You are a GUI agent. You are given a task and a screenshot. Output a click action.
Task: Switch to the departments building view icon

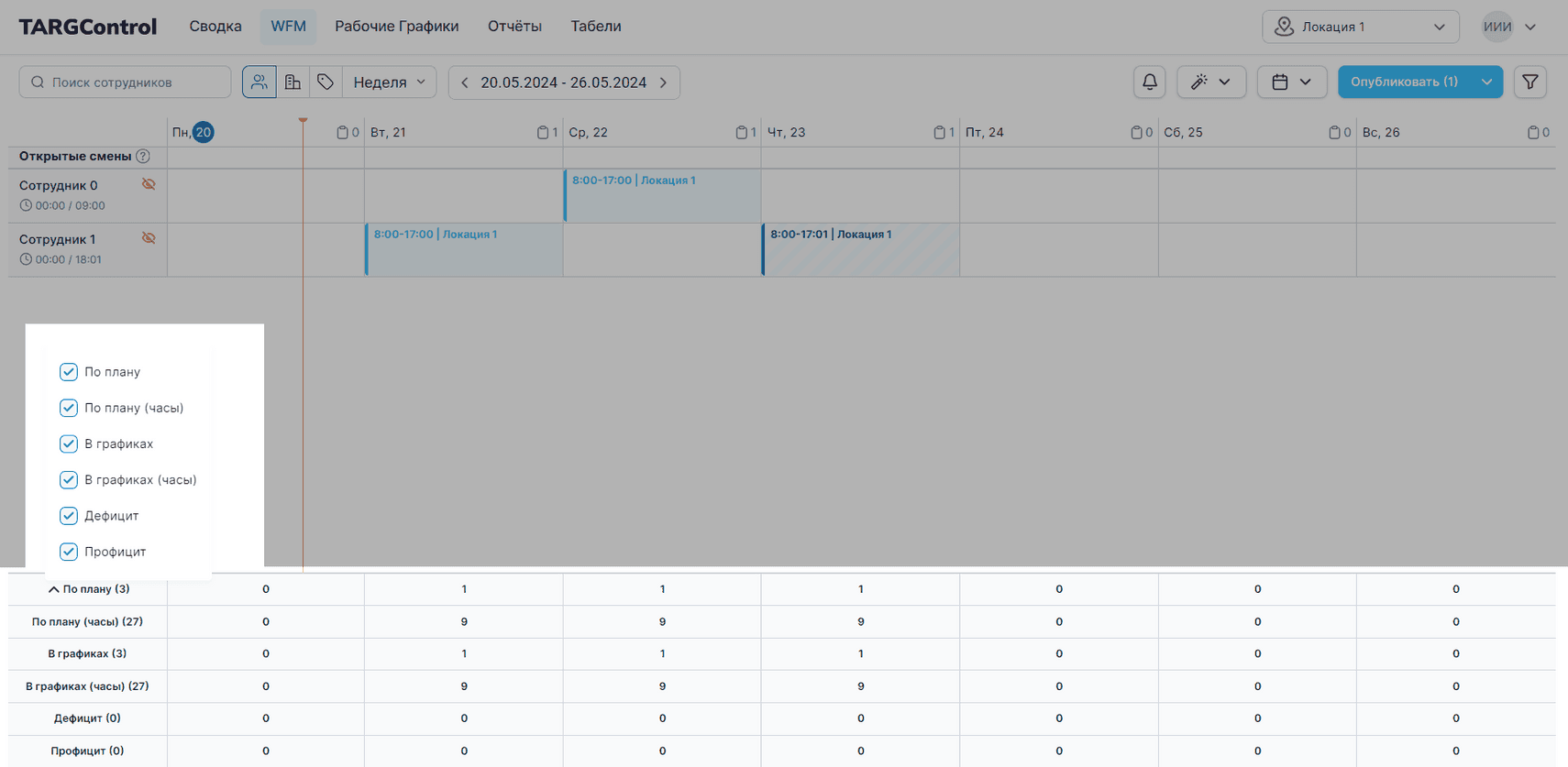pyautogui.click(x=293, y=82)
